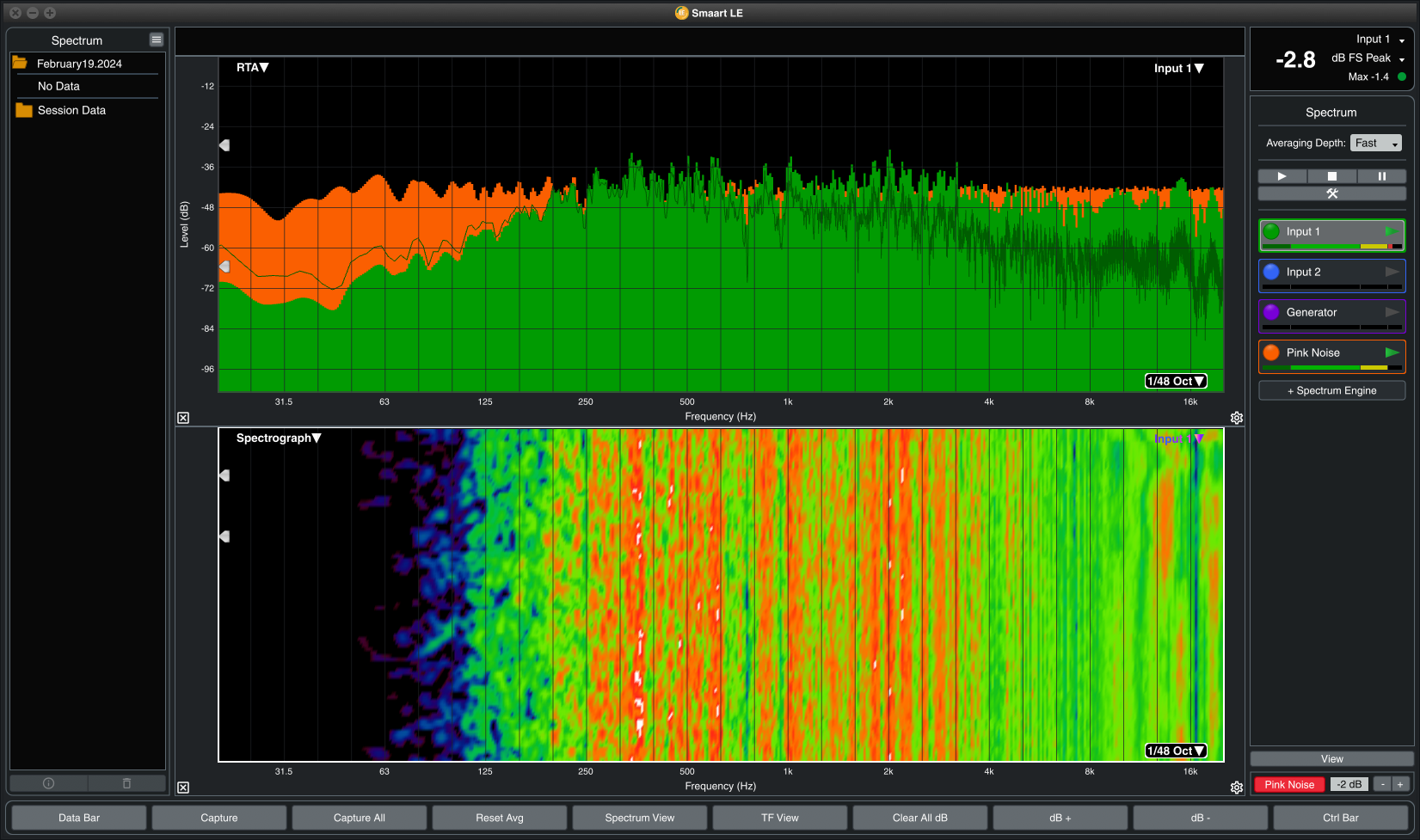Toggle Input 1 green color circle

pos(1271,231)
